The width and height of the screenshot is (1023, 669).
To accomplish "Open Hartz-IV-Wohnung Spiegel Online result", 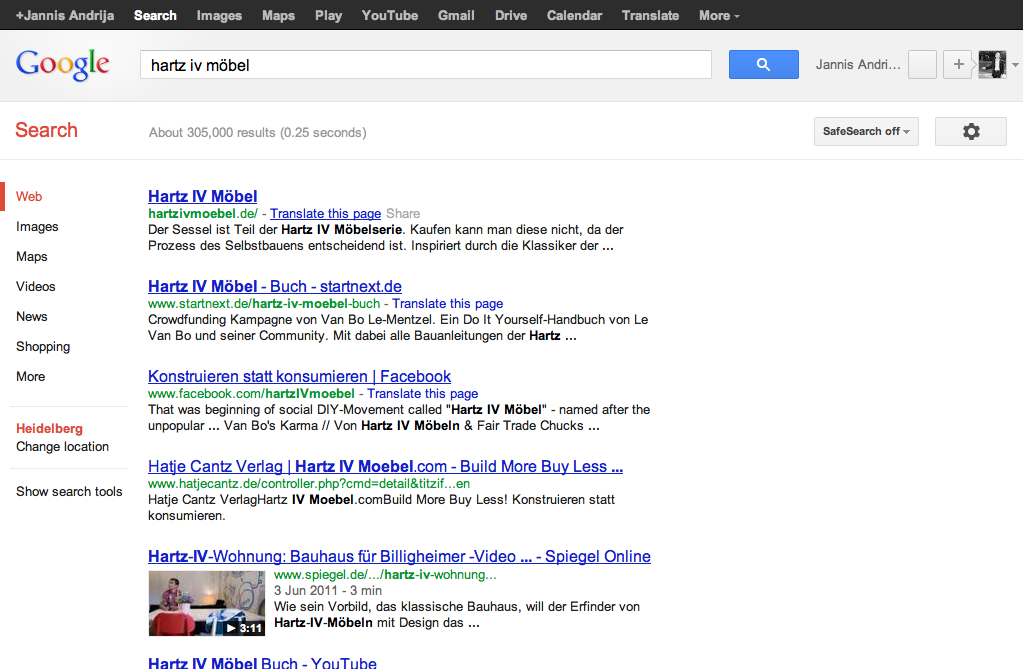I will pyautogui.click(x=399, y=557).
